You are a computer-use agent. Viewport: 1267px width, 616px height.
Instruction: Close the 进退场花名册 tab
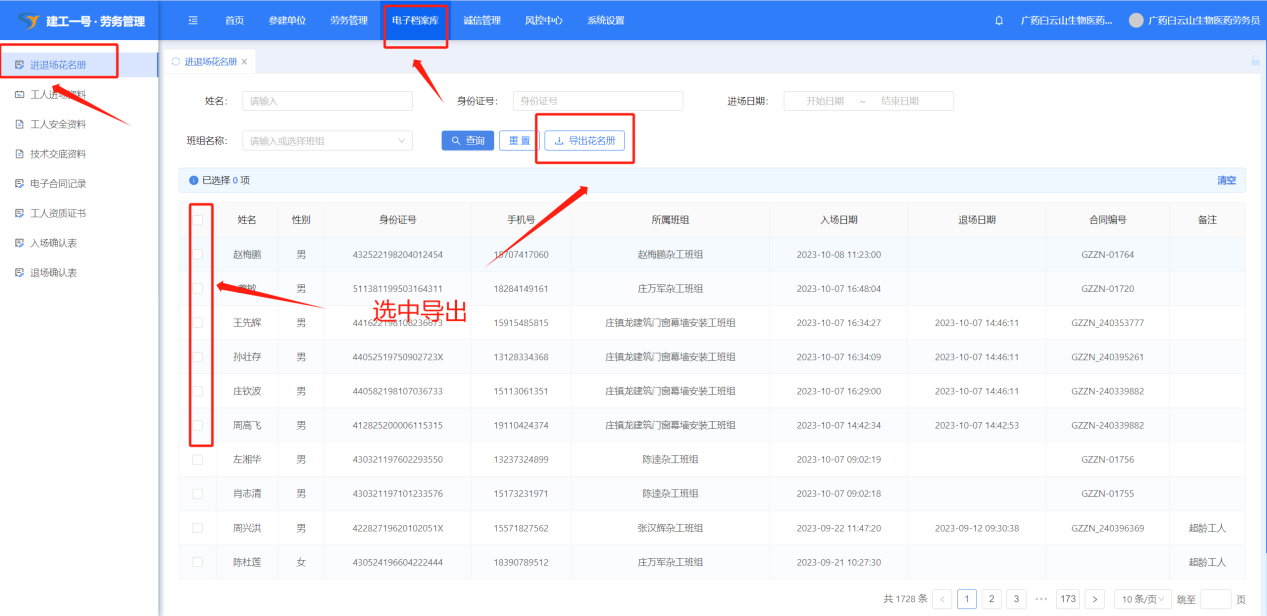[x=244, y=61]
